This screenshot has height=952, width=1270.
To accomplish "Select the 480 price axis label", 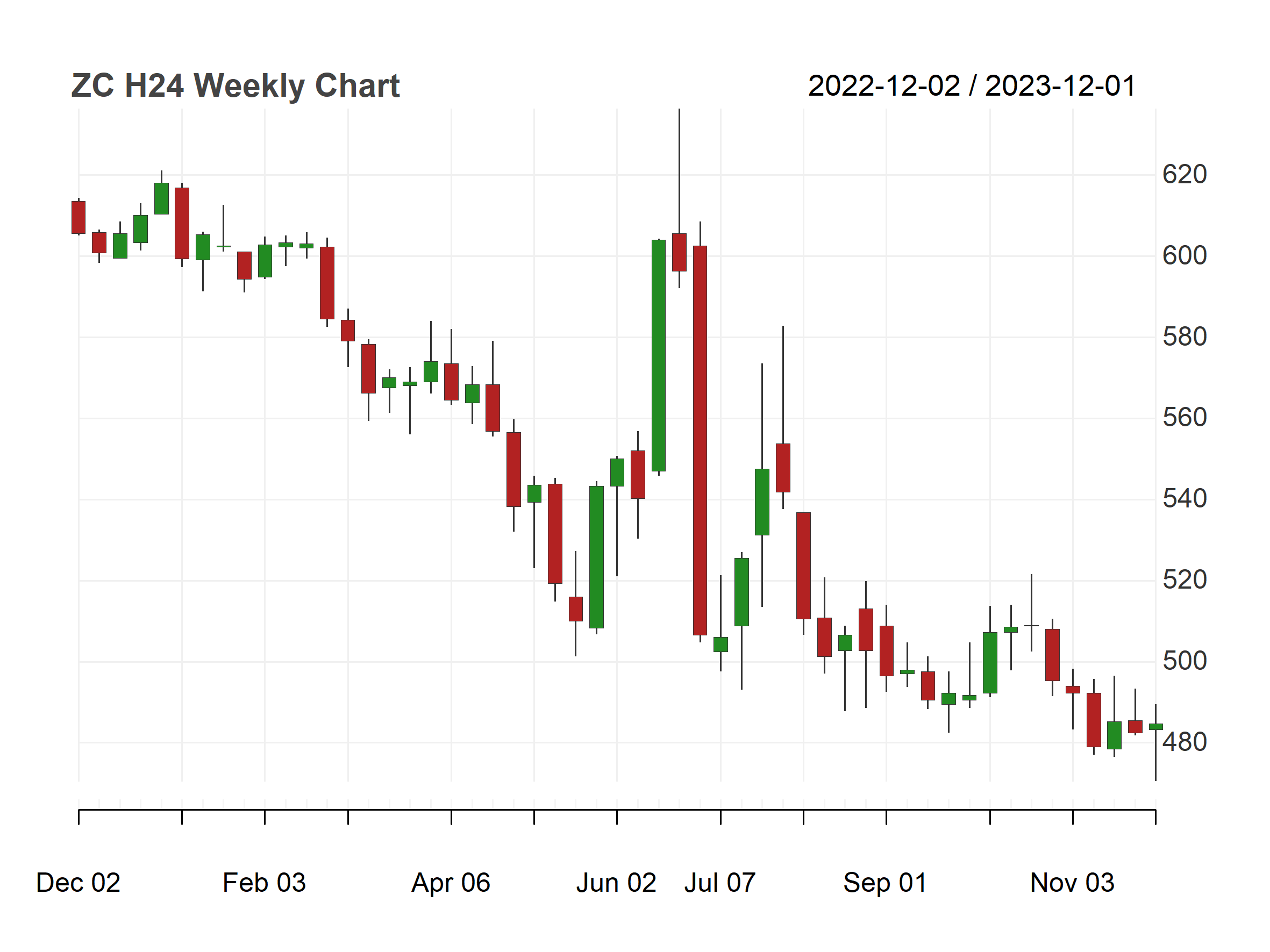I will [x=1185, y=742].
